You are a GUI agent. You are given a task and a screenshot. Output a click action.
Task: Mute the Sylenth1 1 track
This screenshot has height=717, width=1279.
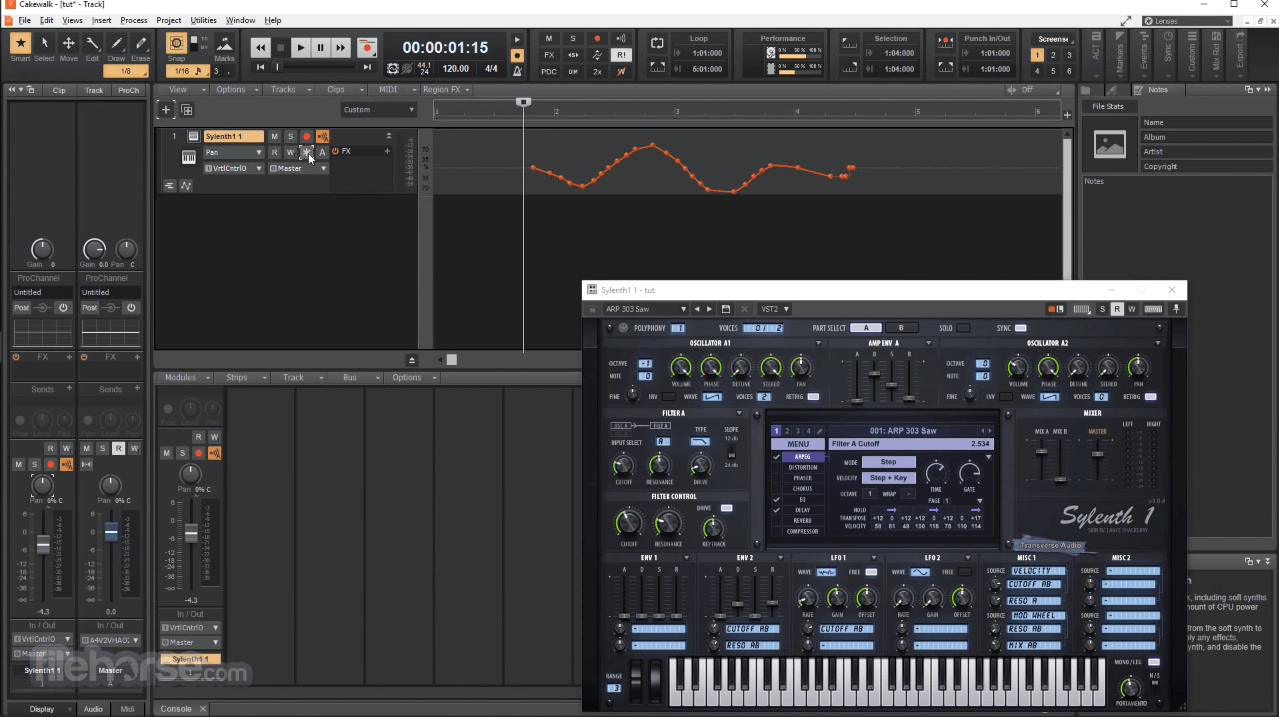(274, 136)
